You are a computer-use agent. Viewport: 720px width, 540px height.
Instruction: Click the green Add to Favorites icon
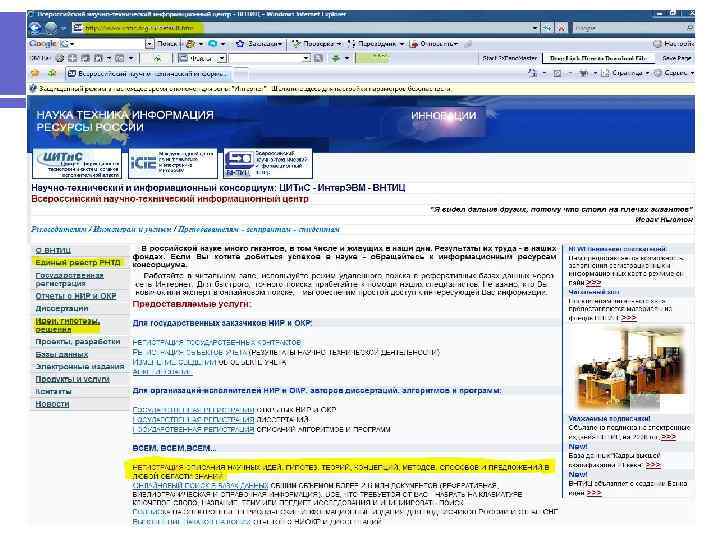[52, 73]
